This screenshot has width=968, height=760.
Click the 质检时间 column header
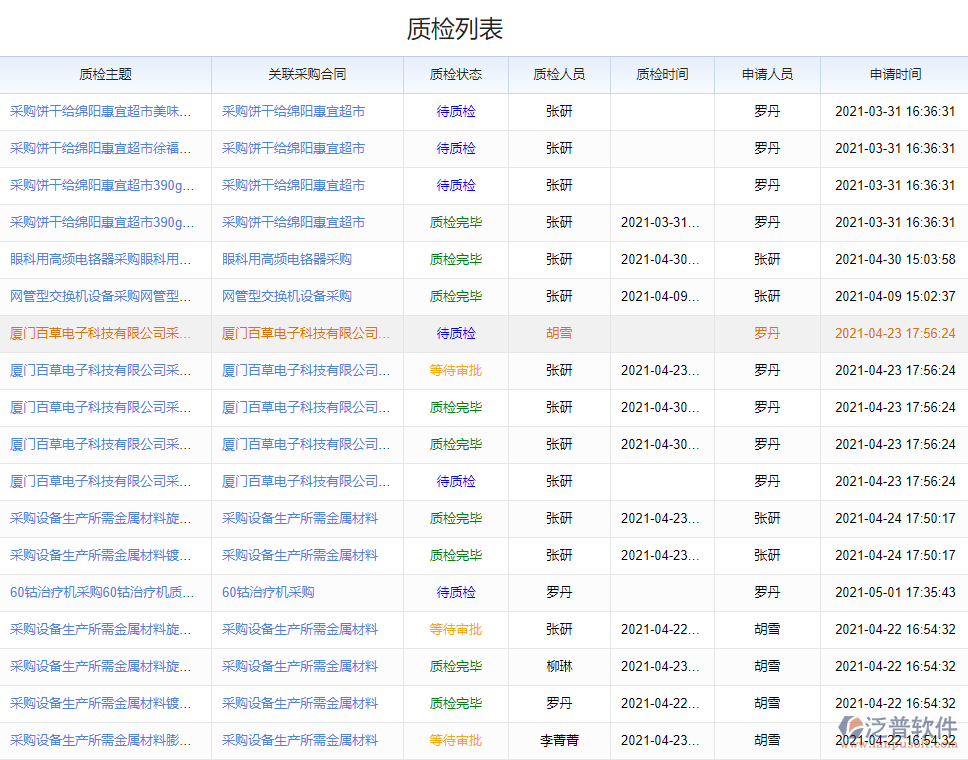point(662,74)
